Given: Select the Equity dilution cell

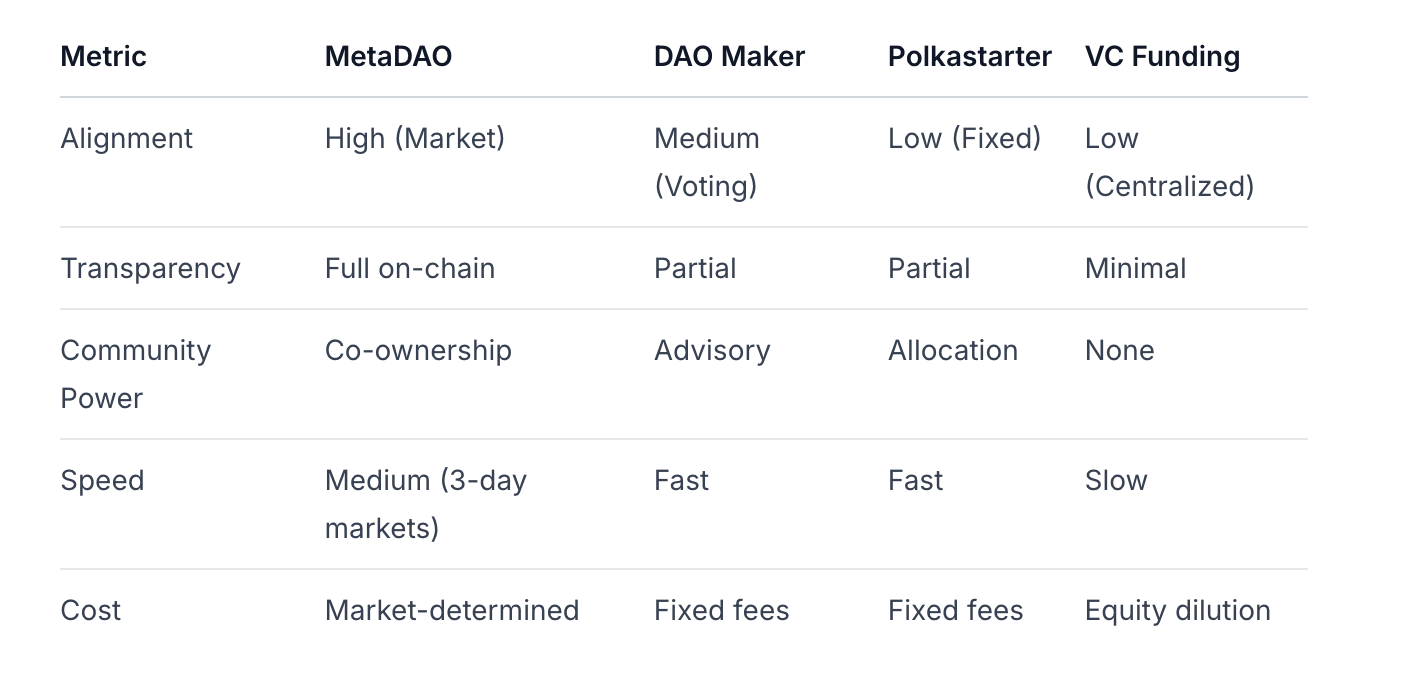Looking at the screenshot, I should point(1177,610).
